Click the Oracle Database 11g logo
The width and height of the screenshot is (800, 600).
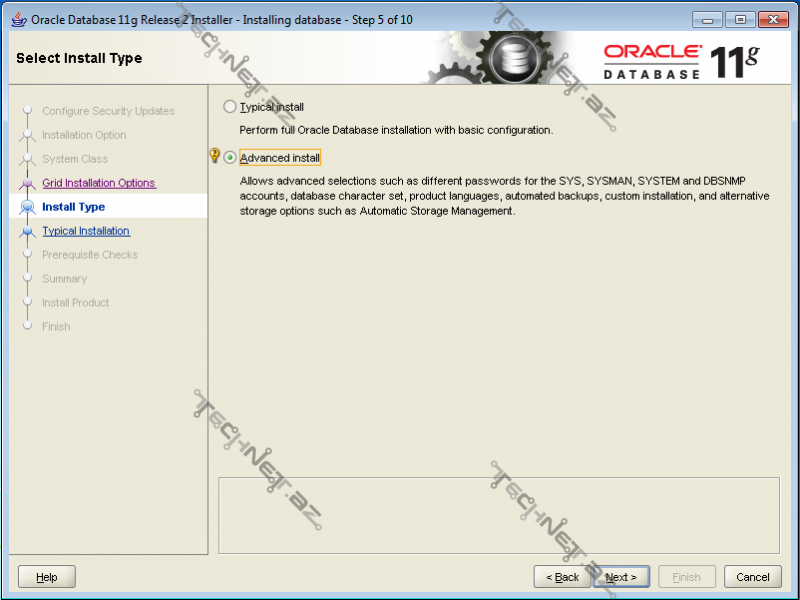(681, 60)
